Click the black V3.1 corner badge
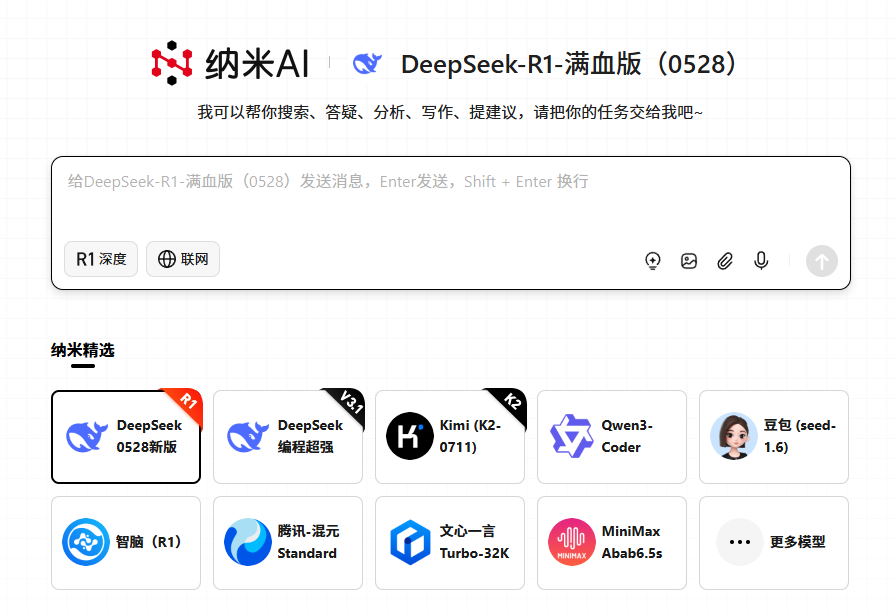 point(349,403)
